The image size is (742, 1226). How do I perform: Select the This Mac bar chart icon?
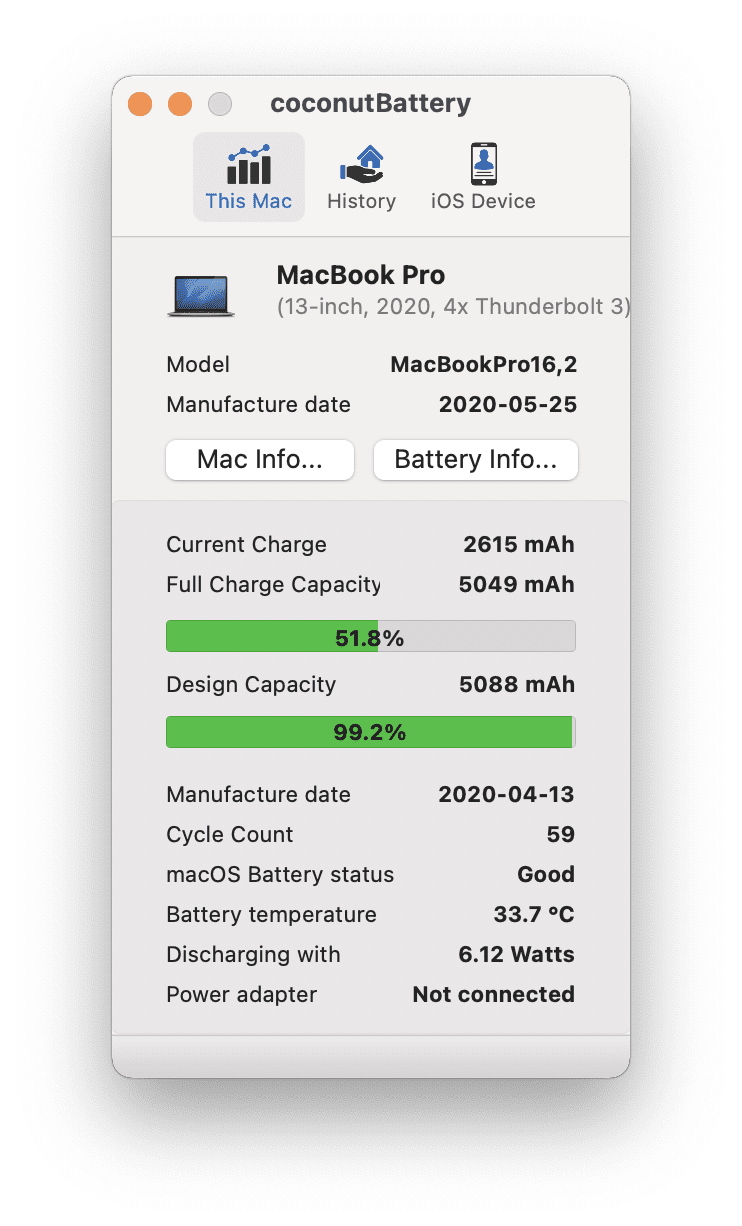point(248,164)
